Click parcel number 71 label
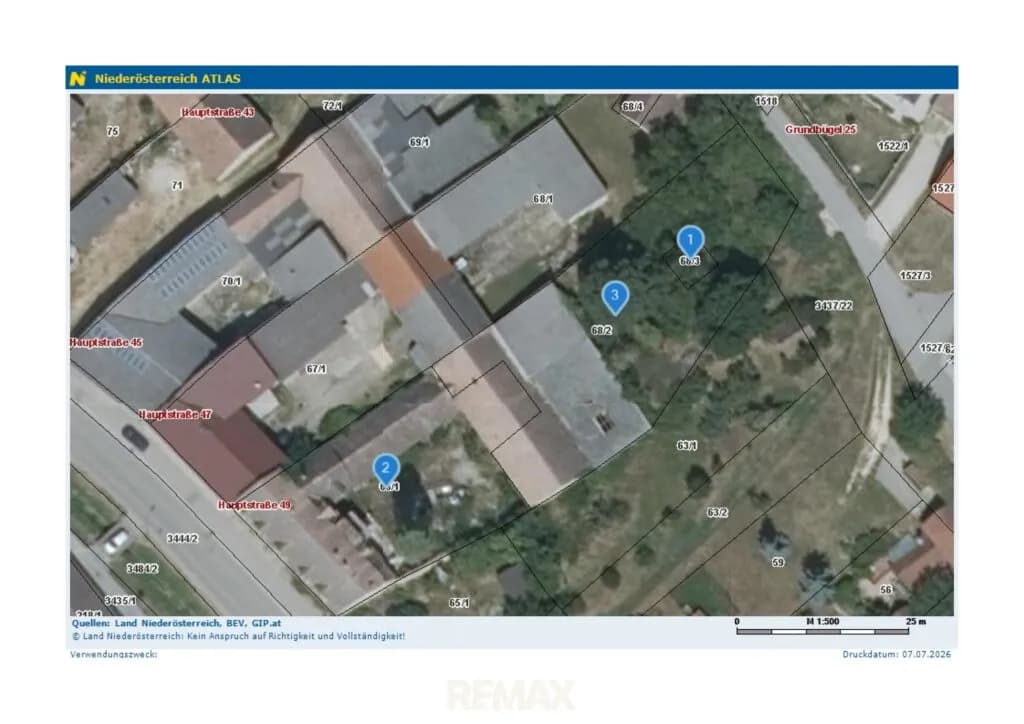Image resolution: width=1024 pixels, height=724 pixels. click(177, 185)
